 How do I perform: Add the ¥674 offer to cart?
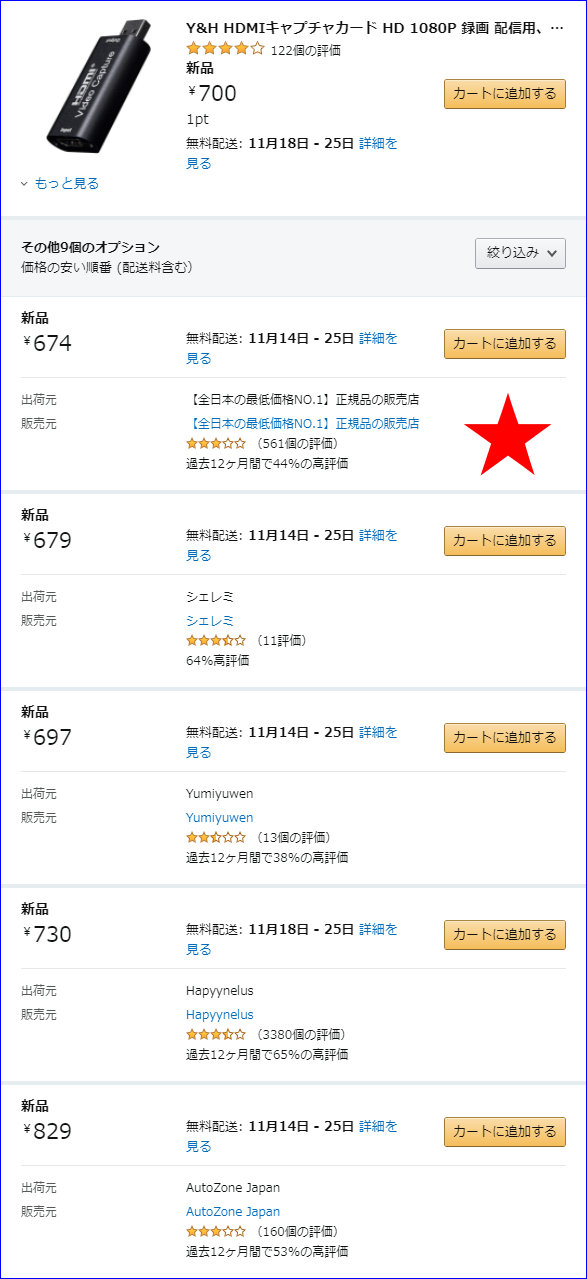[505, 344]
